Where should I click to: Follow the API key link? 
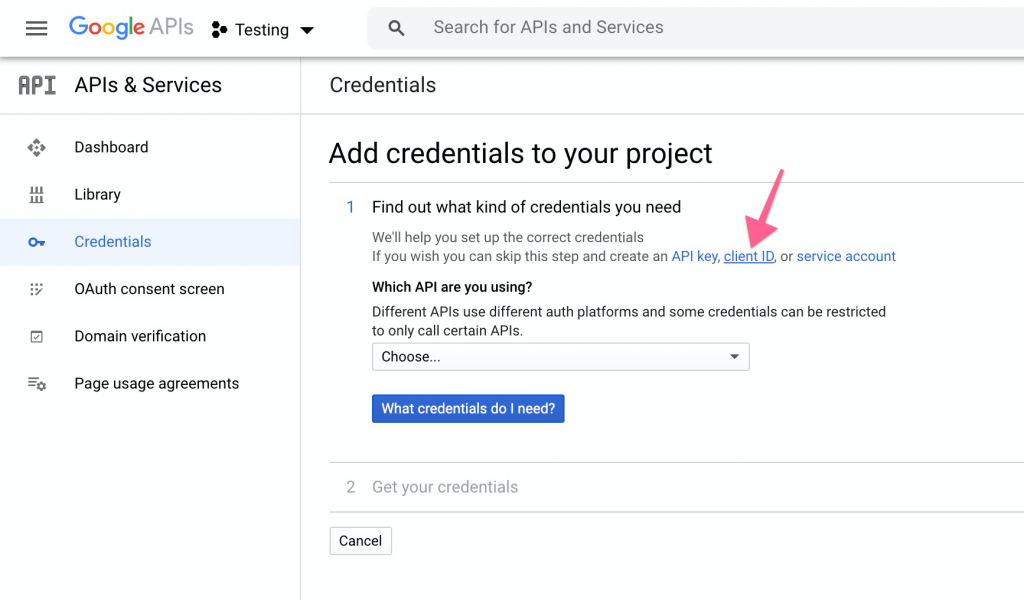click(694, 256)
